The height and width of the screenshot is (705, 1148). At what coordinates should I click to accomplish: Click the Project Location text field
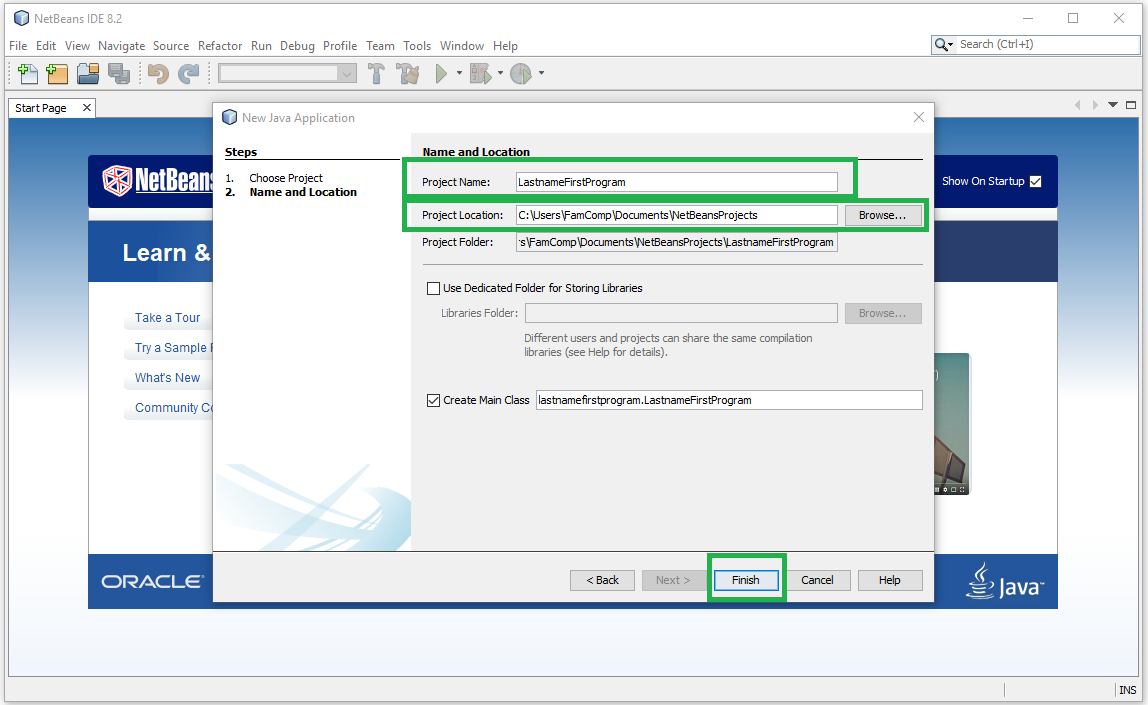[676, 215]
